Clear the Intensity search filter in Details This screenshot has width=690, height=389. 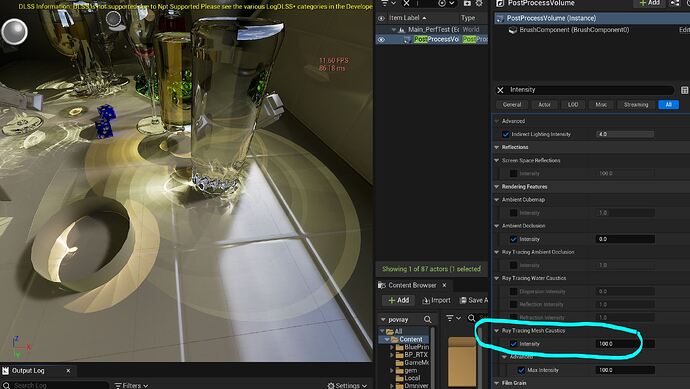(500, 90)
